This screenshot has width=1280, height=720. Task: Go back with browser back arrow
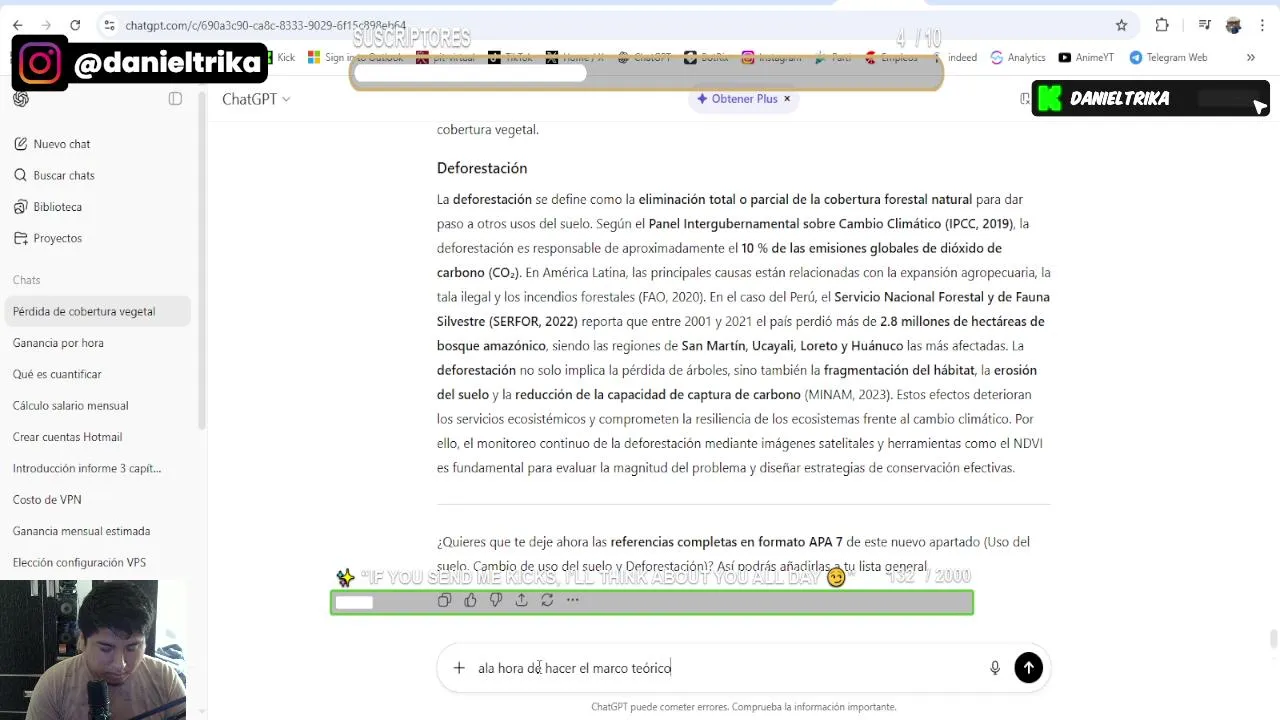coord(17,25)
